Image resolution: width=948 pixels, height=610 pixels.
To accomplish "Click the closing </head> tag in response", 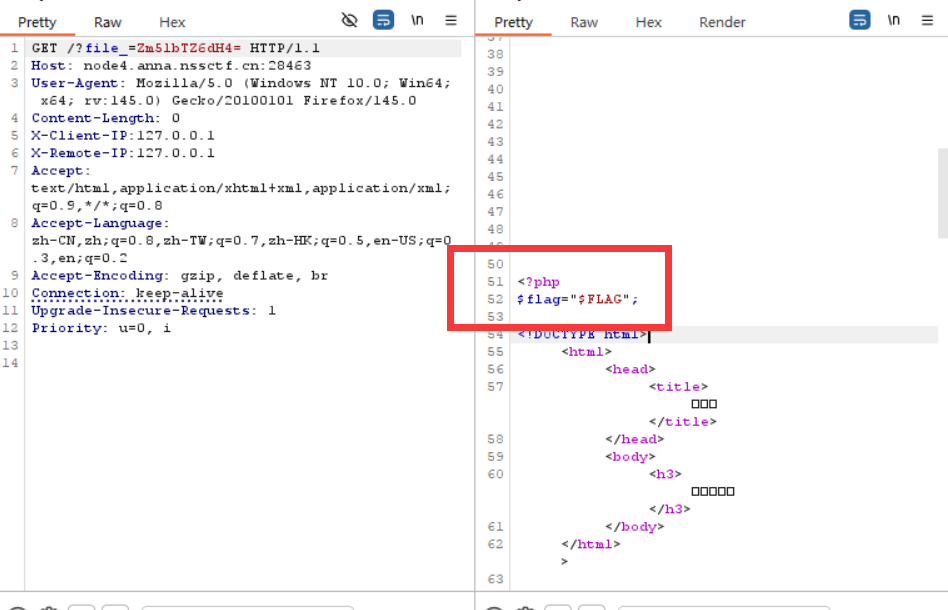I will [634, 440].
